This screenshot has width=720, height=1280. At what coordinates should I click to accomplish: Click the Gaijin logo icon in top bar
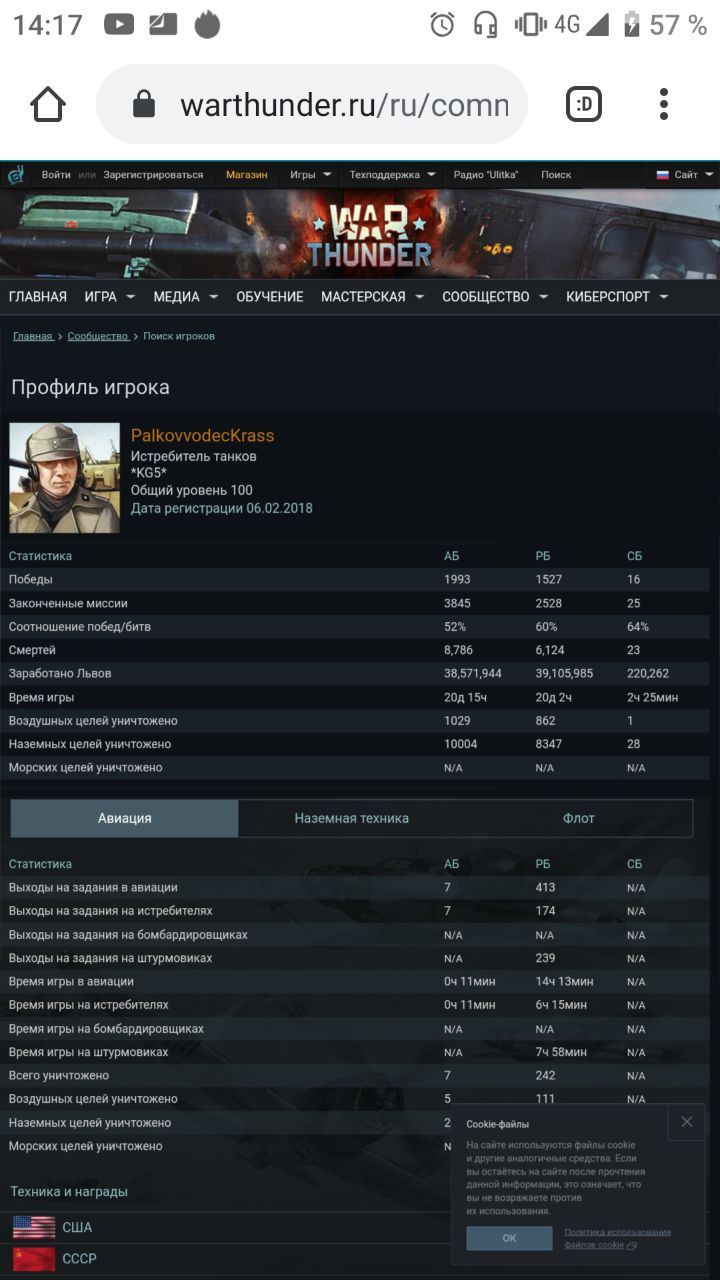click(17, 175)
